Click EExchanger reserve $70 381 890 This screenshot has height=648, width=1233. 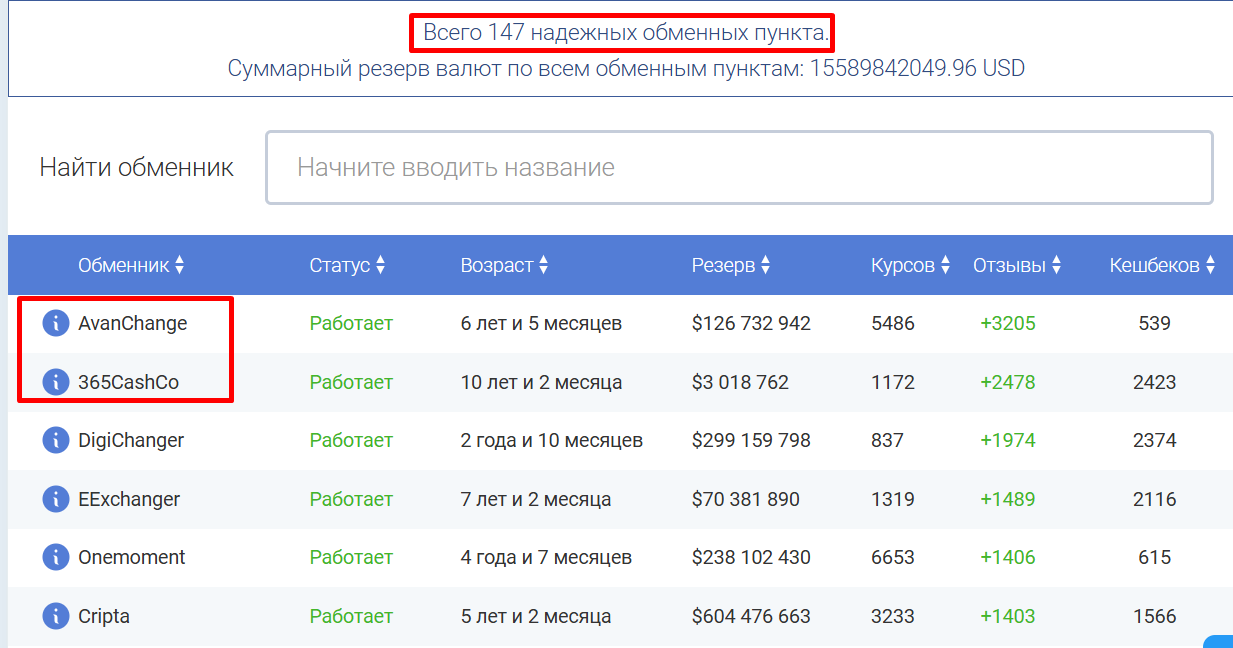[746, 499]
